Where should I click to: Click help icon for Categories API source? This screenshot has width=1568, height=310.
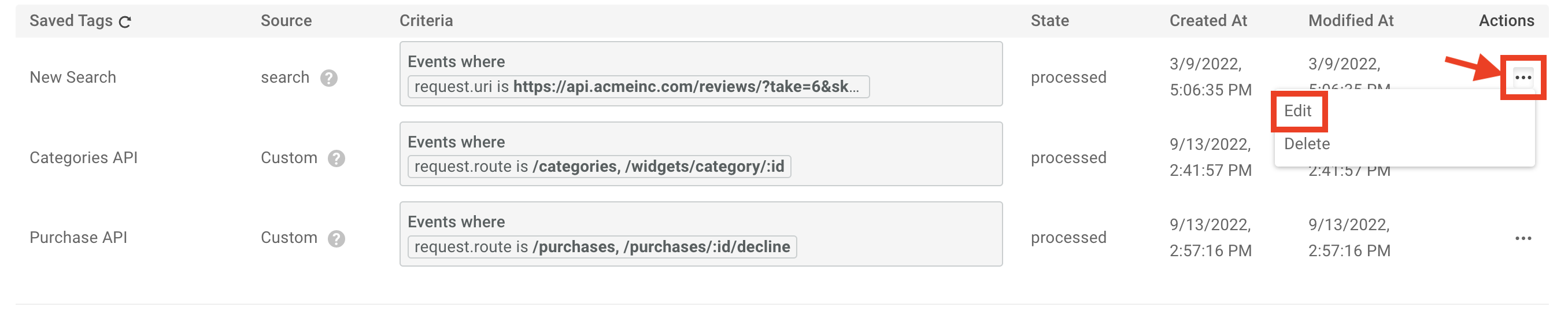click(x=336, y=158)
